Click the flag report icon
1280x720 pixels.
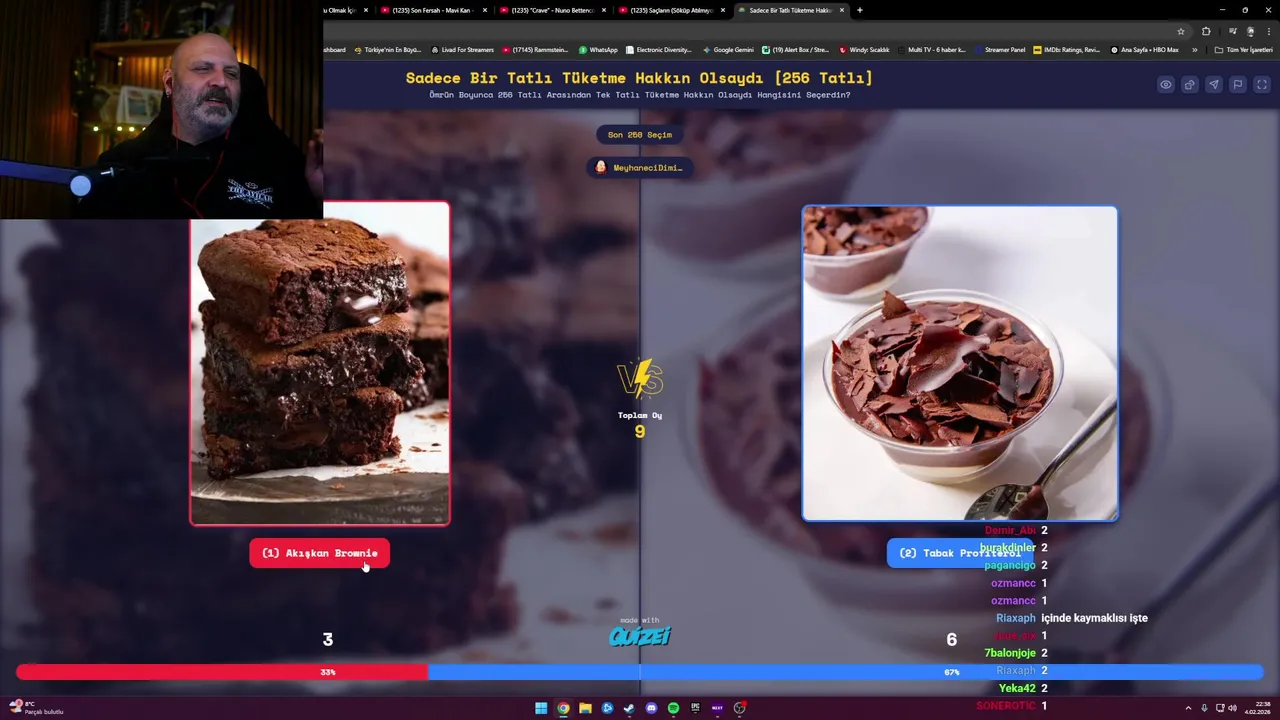click(x=1238, y=85)
